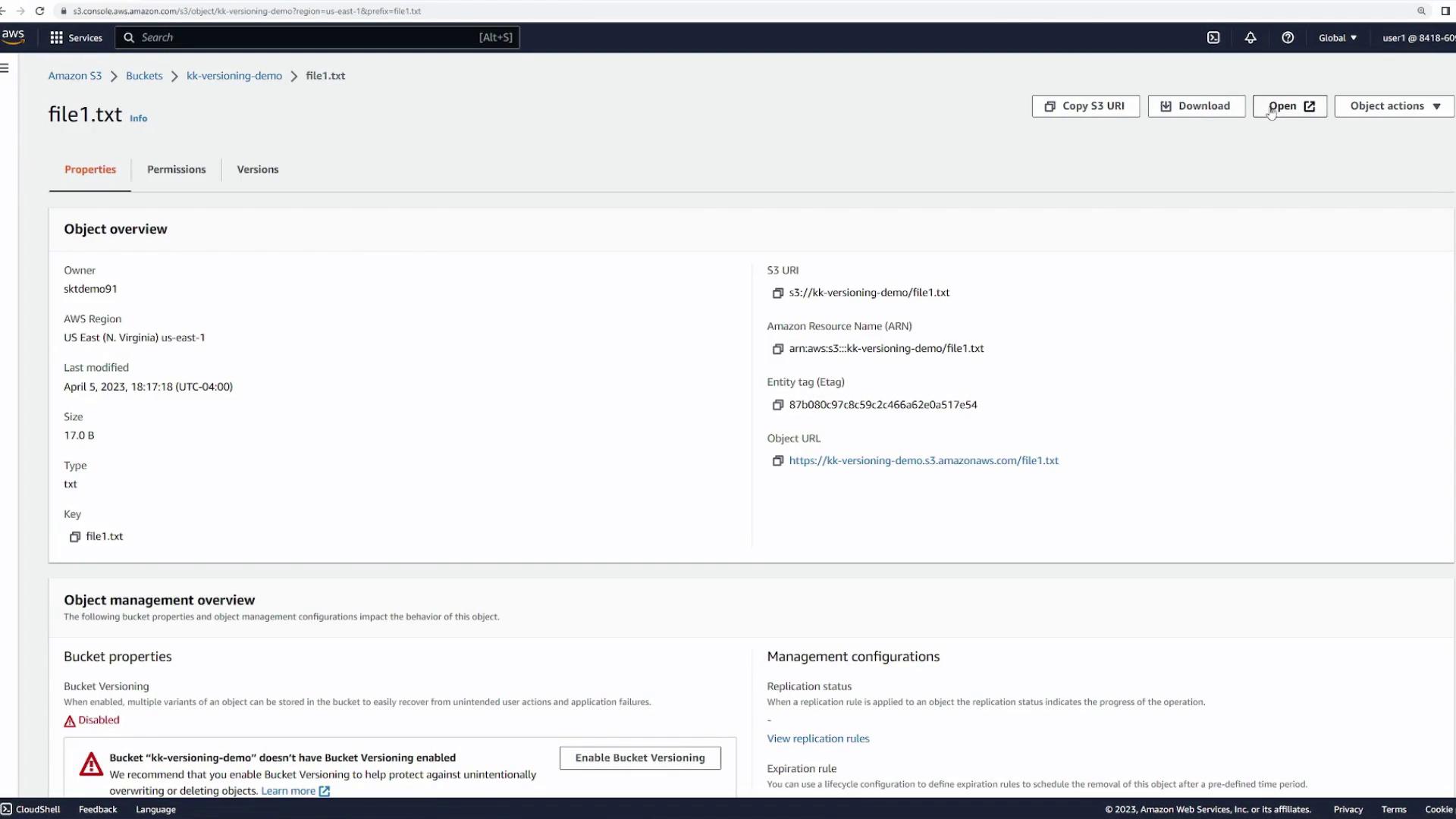Open the Global region dropdown
The height and width of the screenshot is (819, 1456).
click(1337, 38)
